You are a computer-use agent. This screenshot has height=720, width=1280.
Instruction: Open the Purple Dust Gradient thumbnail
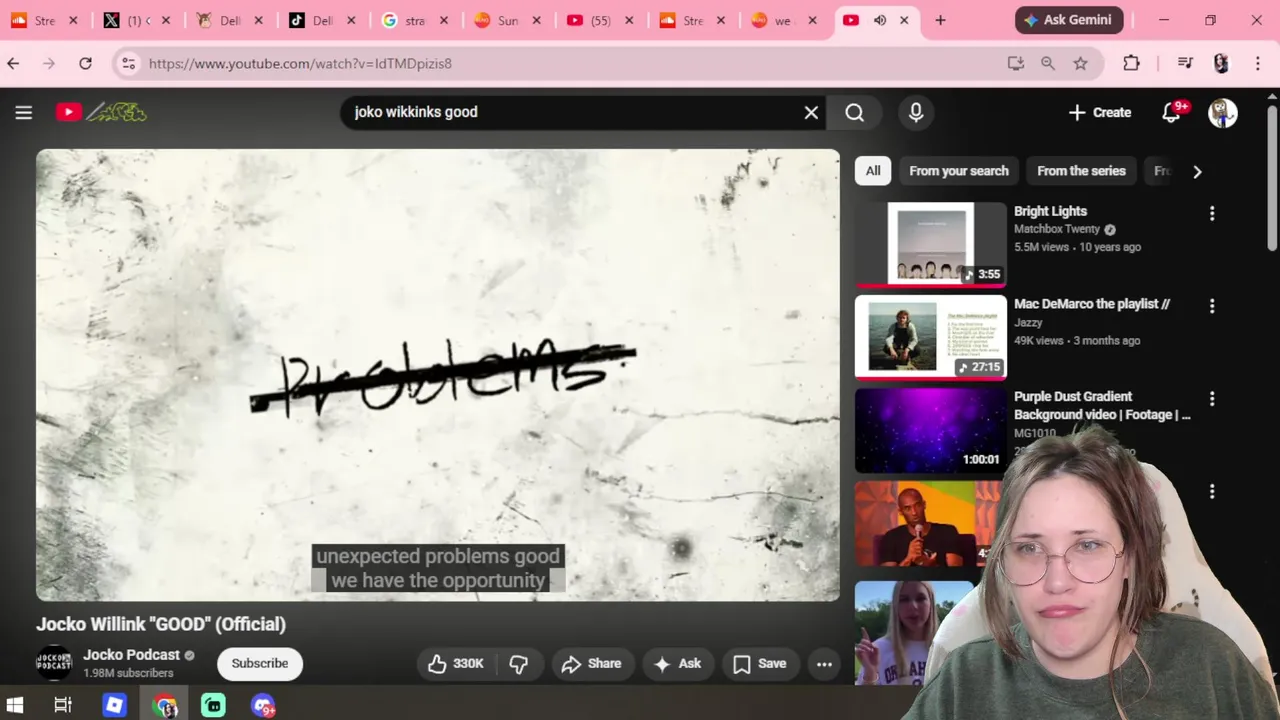(x=931, y=430)
